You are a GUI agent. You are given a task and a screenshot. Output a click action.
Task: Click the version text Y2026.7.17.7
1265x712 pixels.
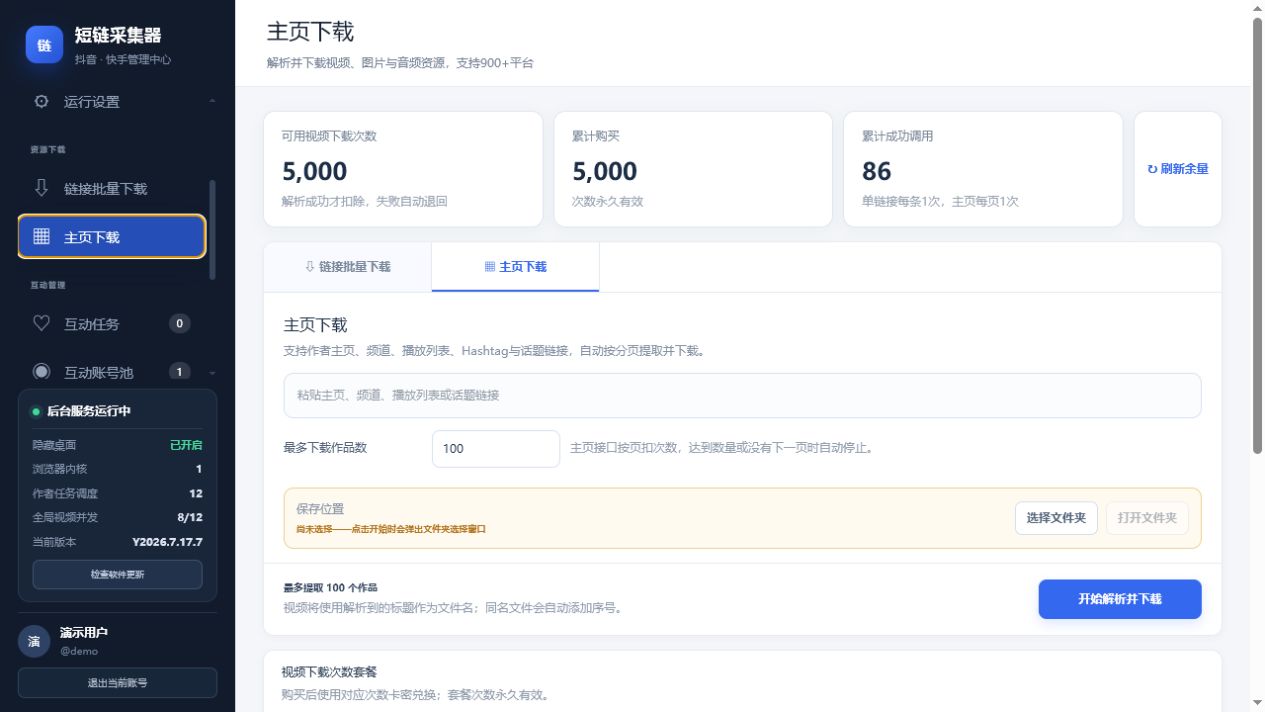(167, 541)
